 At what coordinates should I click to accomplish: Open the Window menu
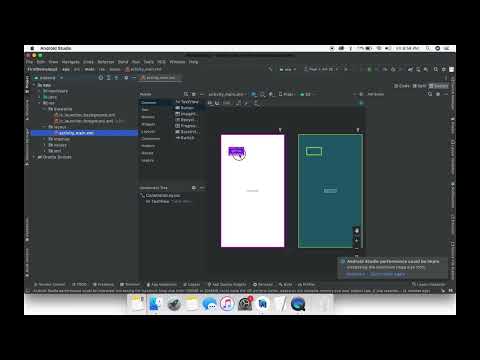click(177, 62)
